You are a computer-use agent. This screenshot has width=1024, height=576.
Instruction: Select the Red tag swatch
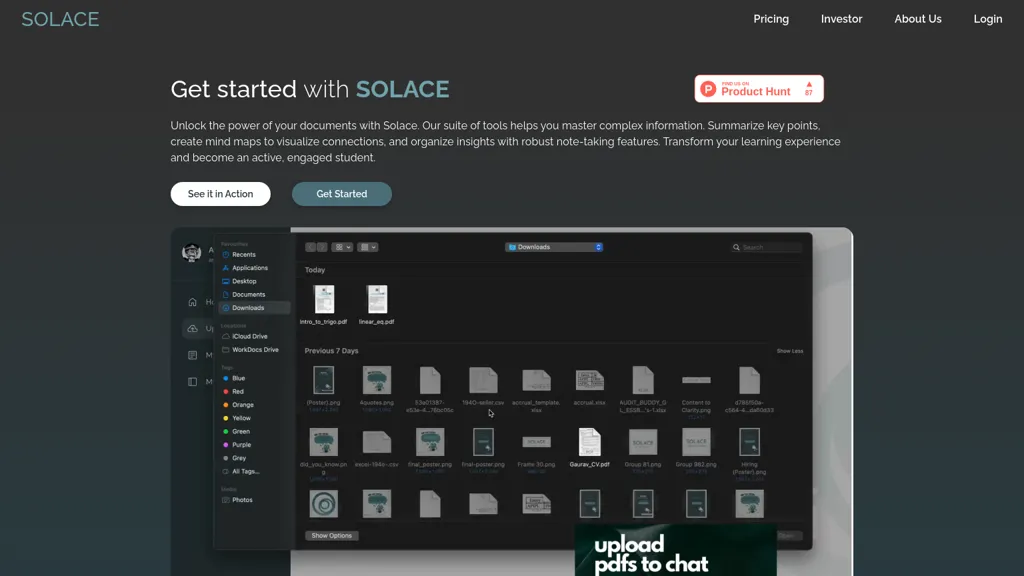coord(226,391)
